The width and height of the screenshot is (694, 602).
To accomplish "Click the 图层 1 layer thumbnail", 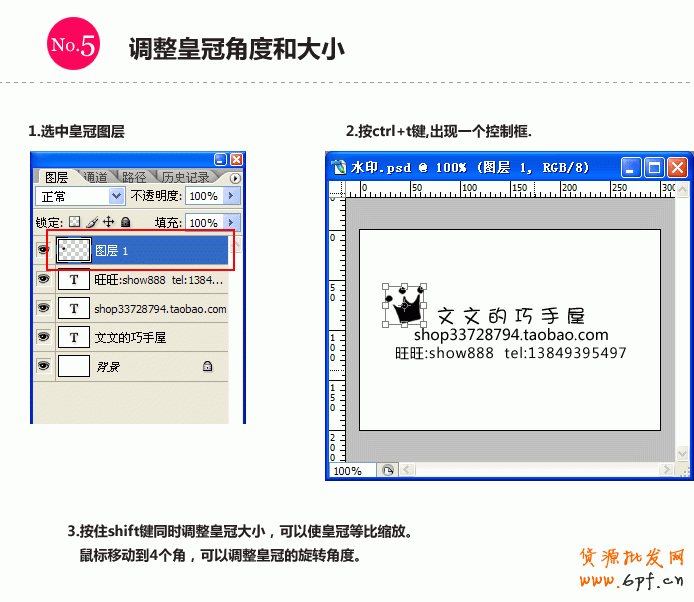I will [x=74, y=250].
